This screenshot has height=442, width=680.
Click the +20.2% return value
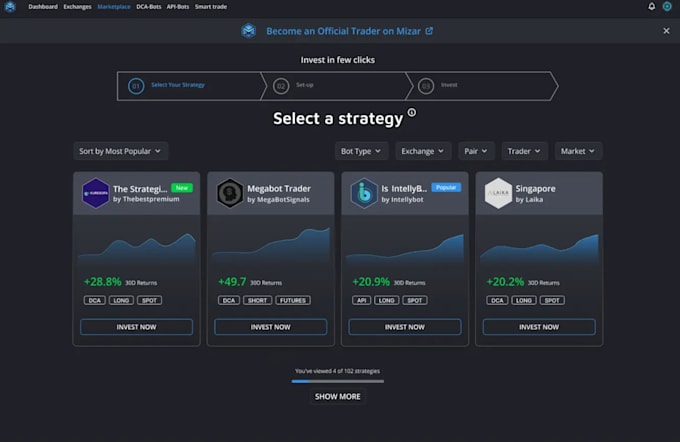pos(505,282)
